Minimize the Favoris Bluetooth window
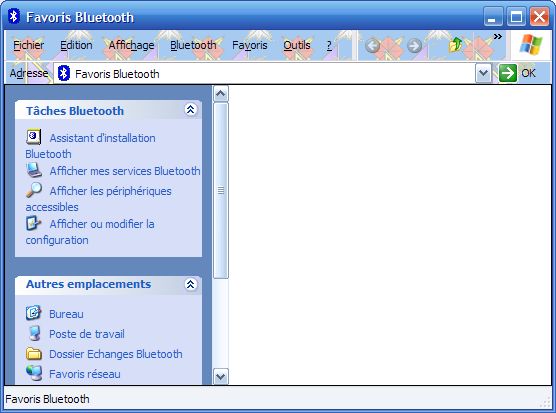The height and width of the screenshot is (413, 556). pyautogui.click(x=493, y=17)
